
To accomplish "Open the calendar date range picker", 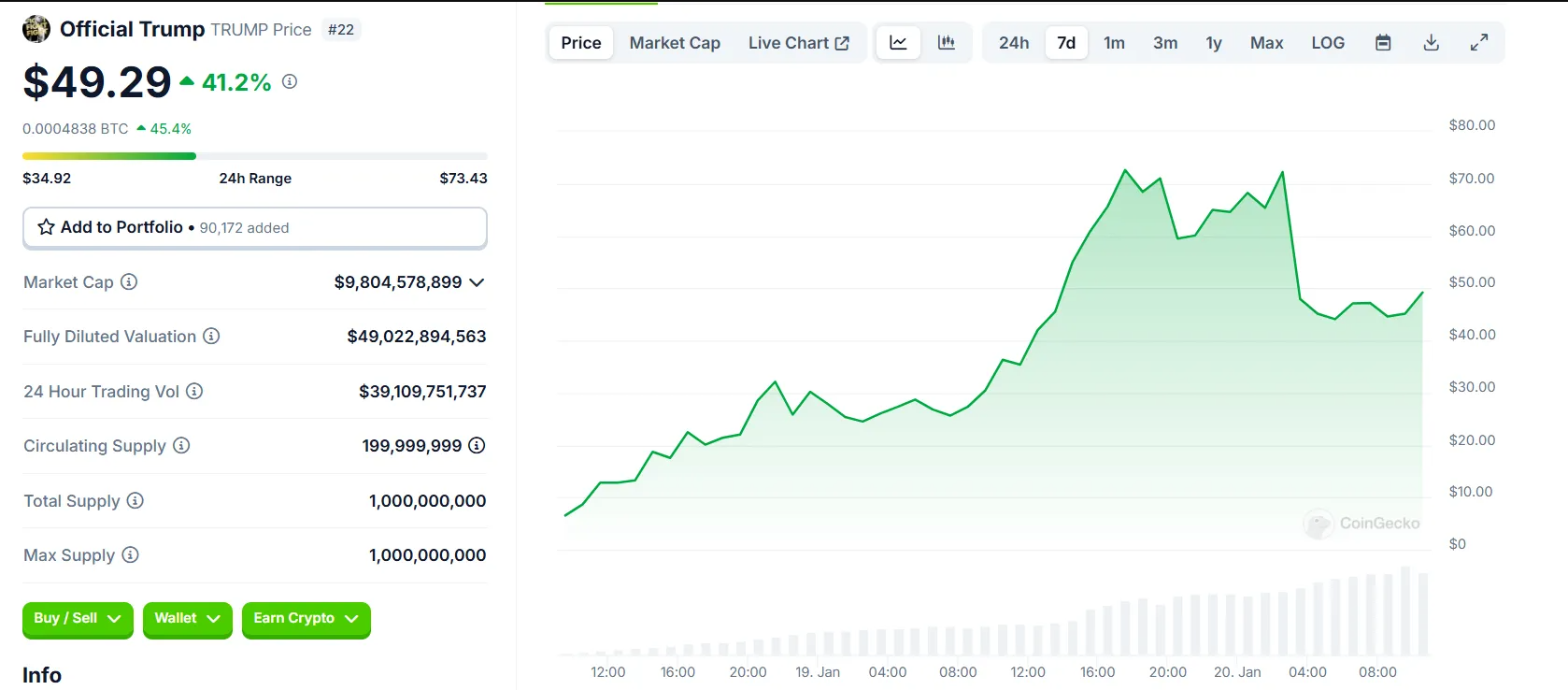I will click(1383, 43).
